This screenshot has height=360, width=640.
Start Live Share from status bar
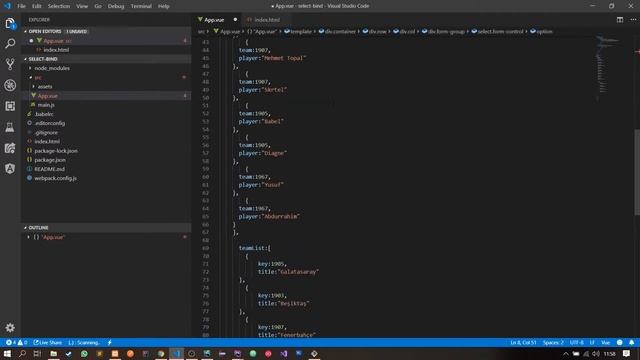pyautogui.click(x=48, y=342)
